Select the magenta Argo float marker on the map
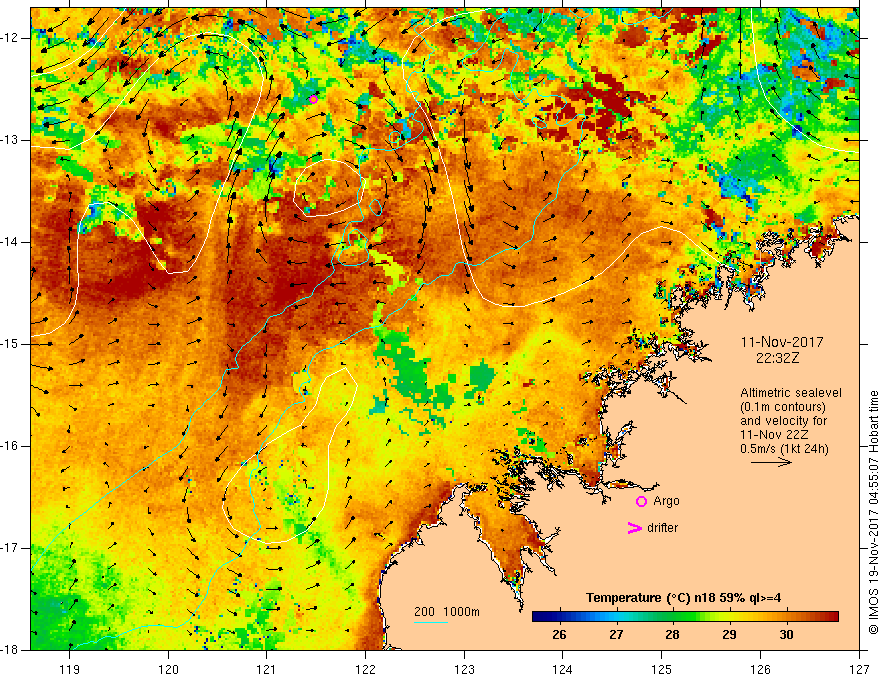 click(x=313, y=99)
